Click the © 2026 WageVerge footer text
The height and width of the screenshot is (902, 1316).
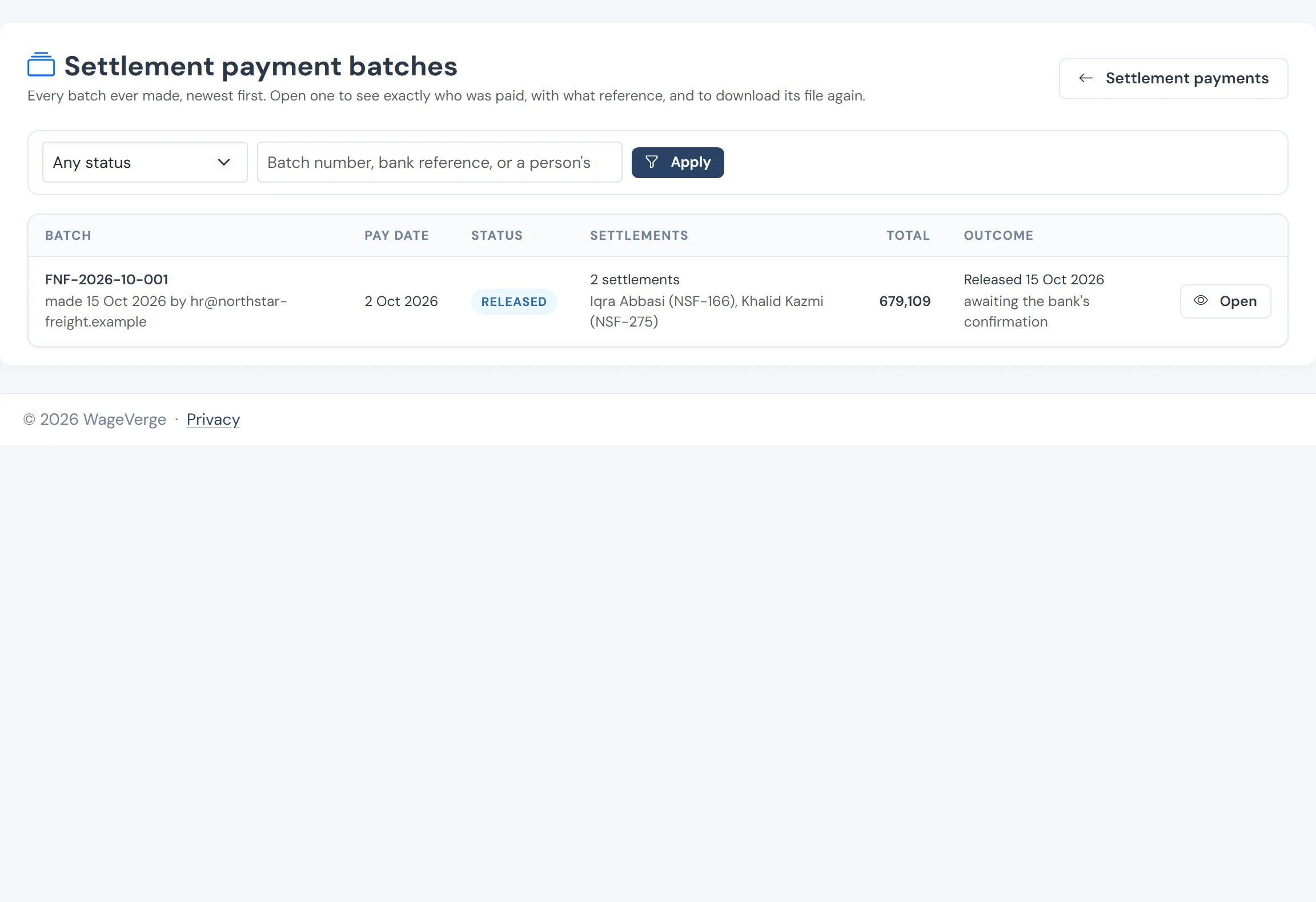coord(95,419)
